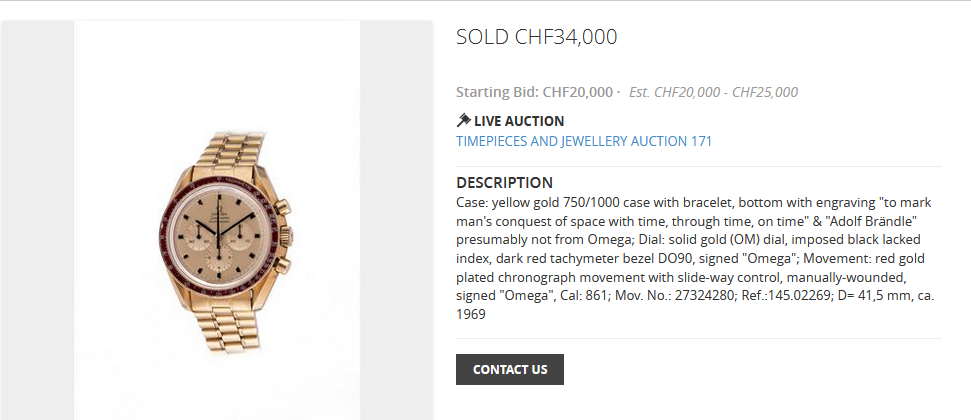Screen dimensions: 971x420
Task: Click the DESCRIPTION heading
Action: point(504,183)
